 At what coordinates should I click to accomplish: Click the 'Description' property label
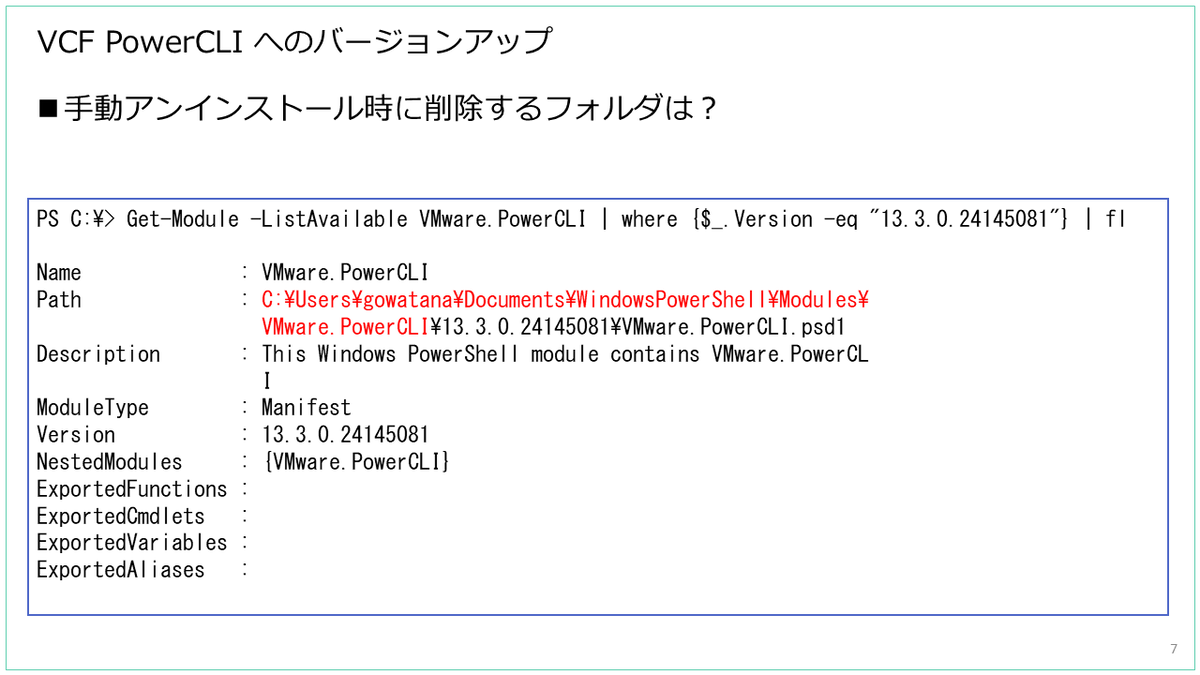[x=98, y=353]
